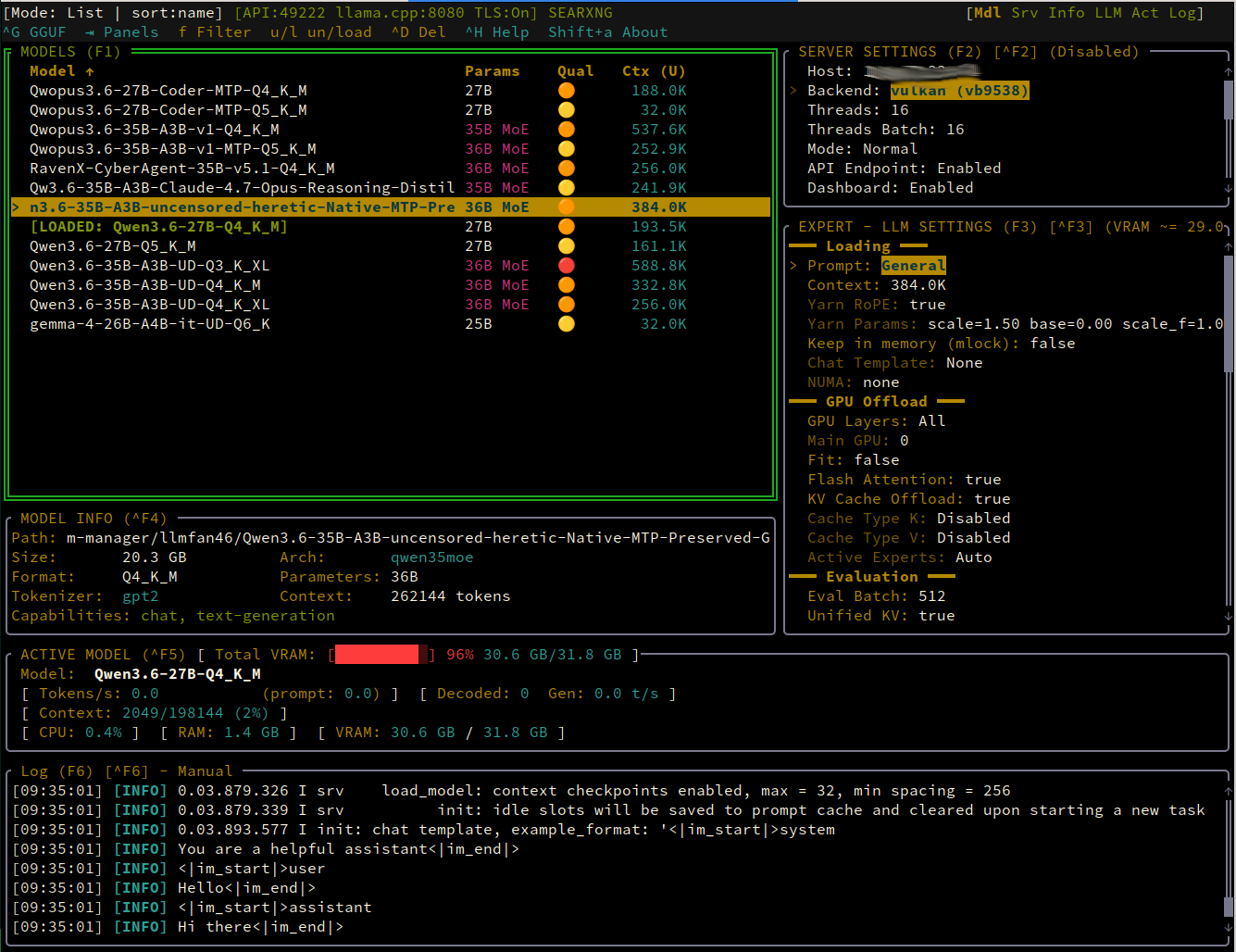
Task: Click scroll-down arrow of LLM Settings panel
Action: 1229,616
